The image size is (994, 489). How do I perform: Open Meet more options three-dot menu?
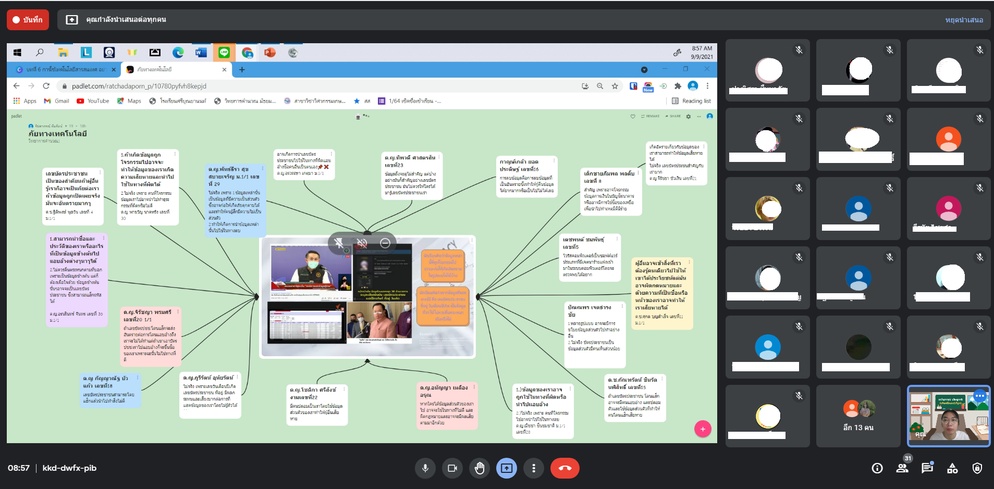click(534, 468)
